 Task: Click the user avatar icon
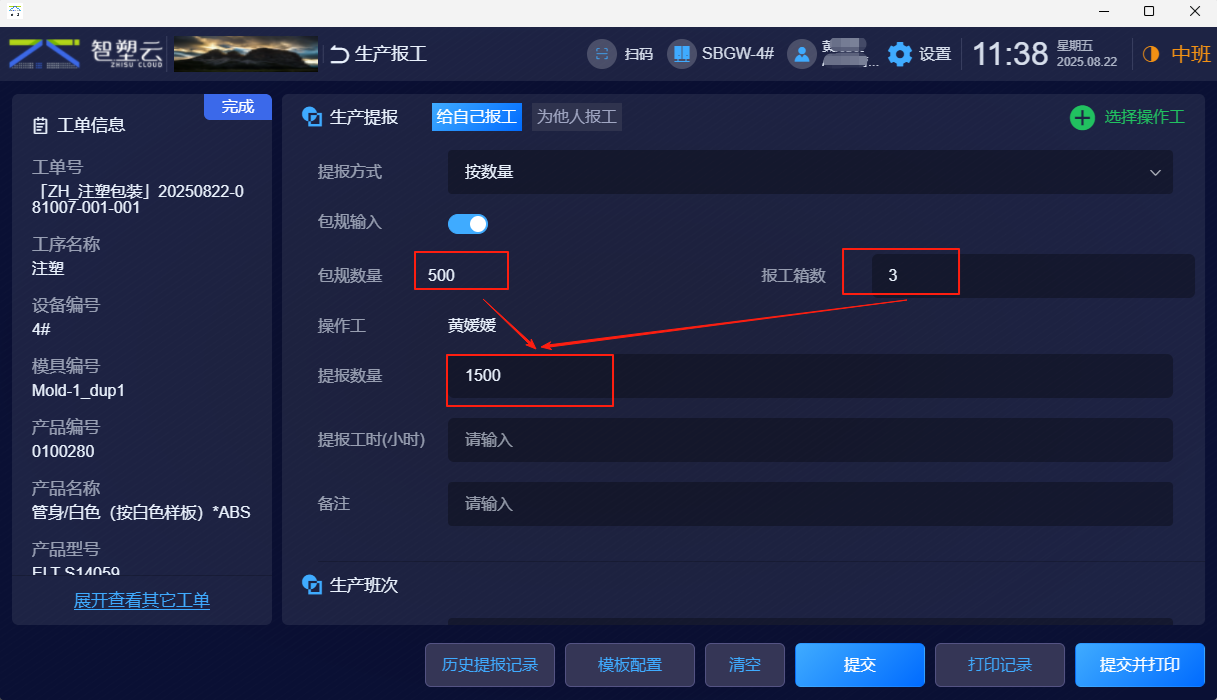(802, 53)
